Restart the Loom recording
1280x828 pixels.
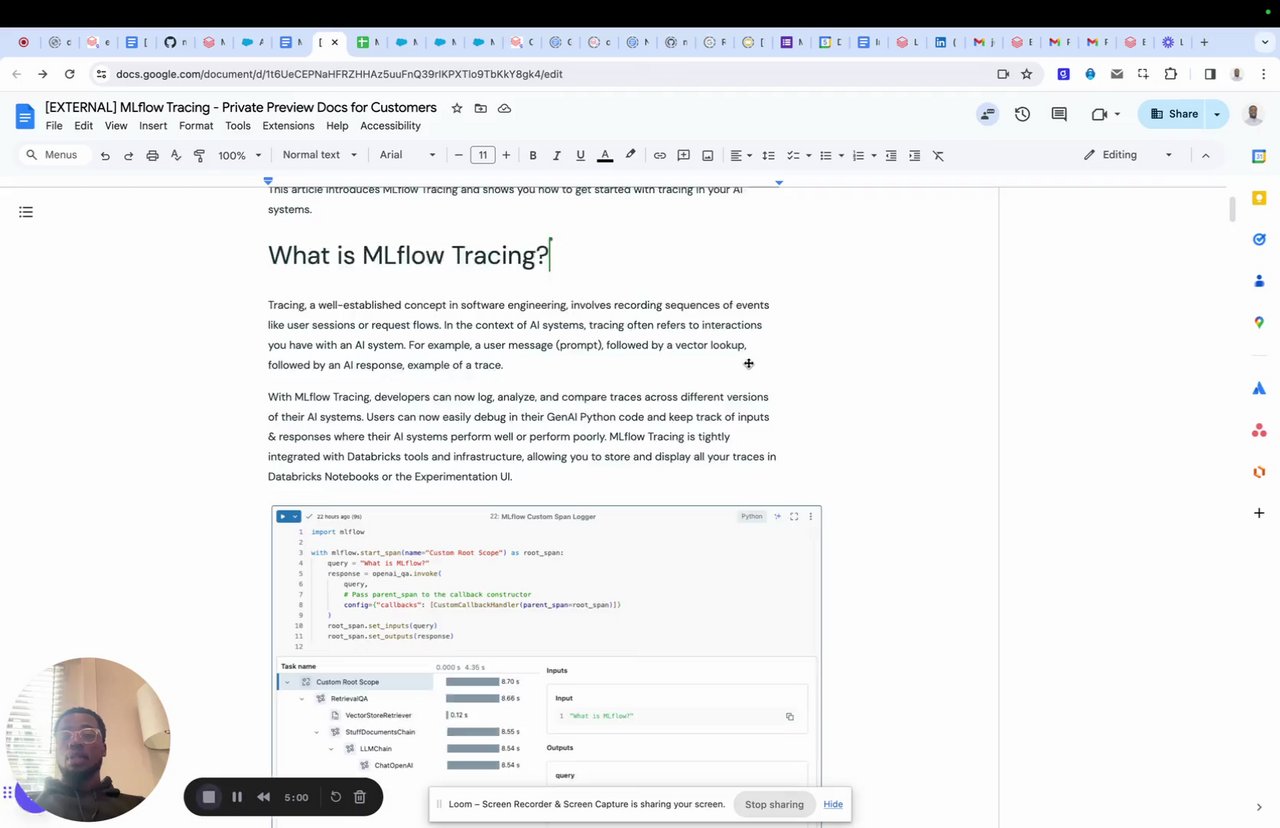coord(336,797)
